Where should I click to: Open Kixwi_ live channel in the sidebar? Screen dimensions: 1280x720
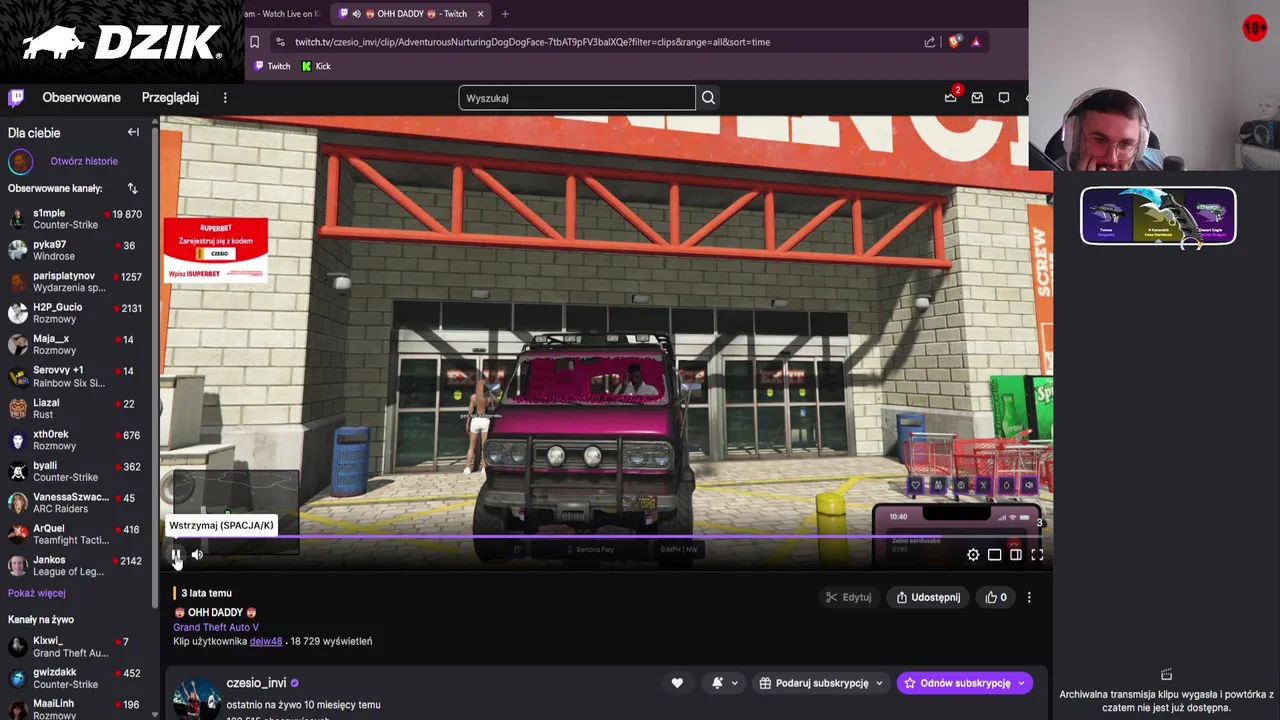coord(76,647)
